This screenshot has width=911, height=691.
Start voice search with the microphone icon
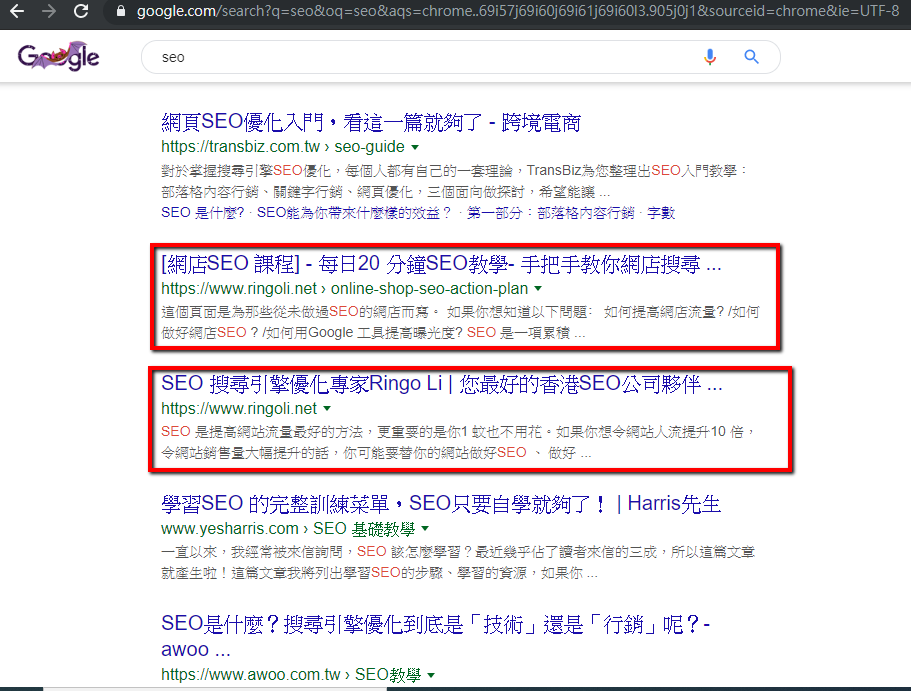click(710, 57)
